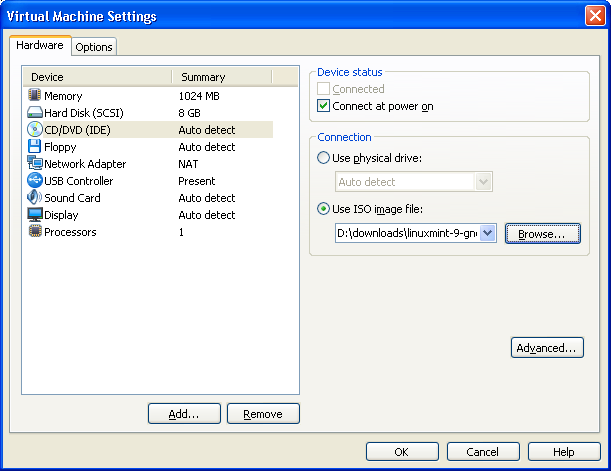The height and width of the screenshot is (471, 611).
Task: Select Use ISO image file option
Action: coord(323,209)
